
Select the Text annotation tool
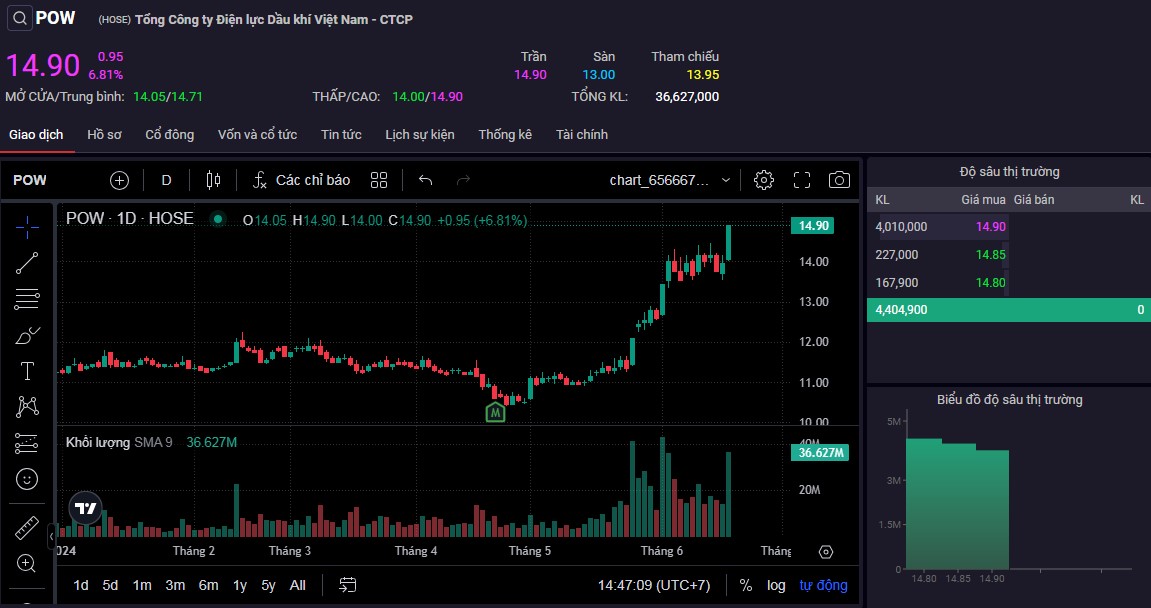point(27,371)
